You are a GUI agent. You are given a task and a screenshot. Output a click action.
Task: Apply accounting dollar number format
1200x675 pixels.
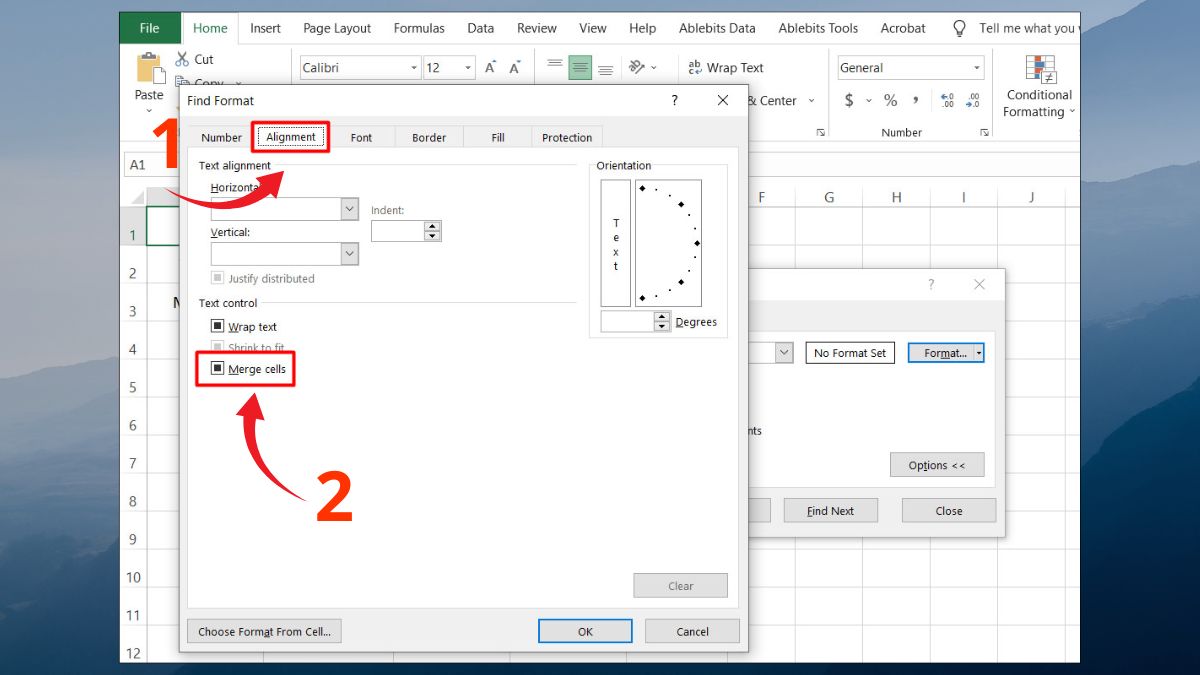(849, 100)
